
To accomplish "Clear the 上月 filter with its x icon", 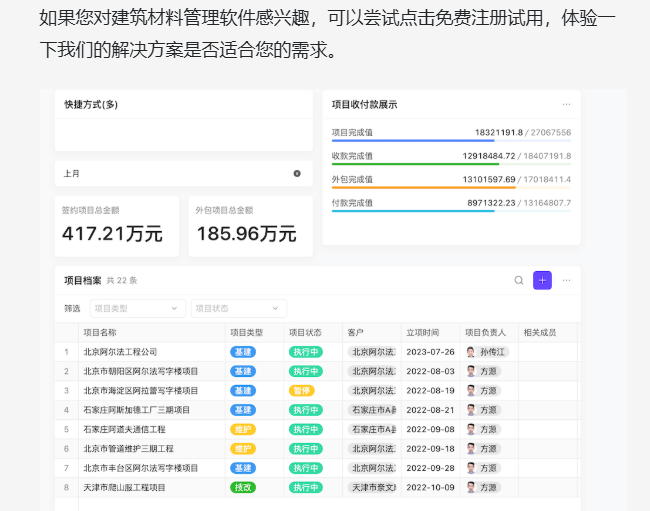I will point(297,174).
